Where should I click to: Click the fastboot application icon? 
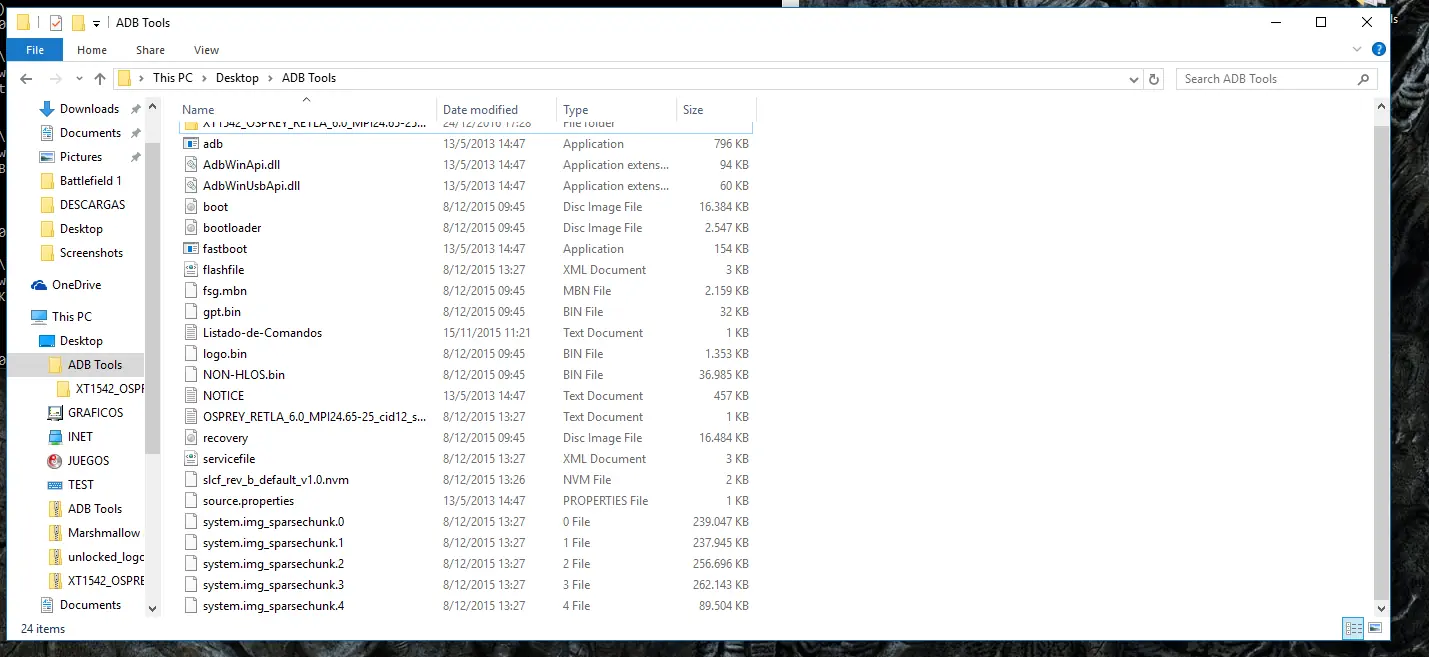[192, 249]
